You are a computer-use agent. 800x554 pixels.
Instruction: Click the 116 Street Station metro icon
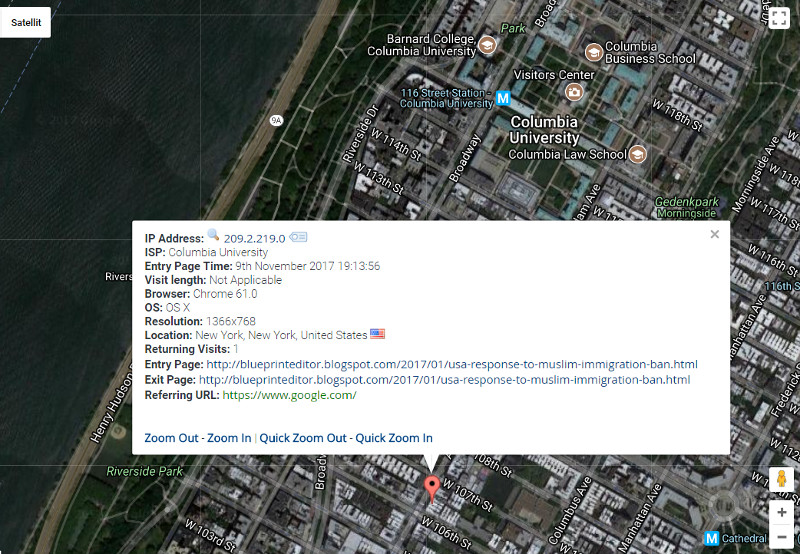click(x=503, y=97)
